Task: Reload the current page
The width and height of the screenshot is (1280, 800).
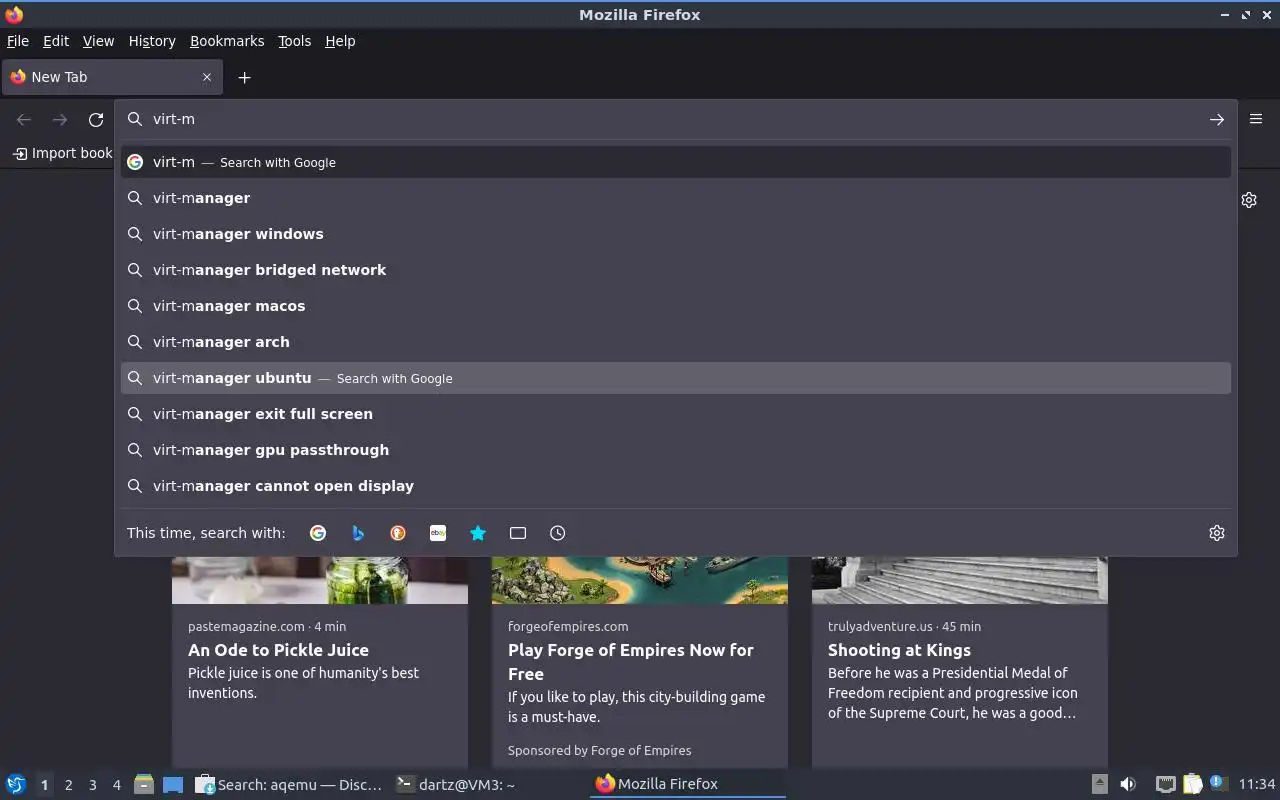Action: point(96,119)
